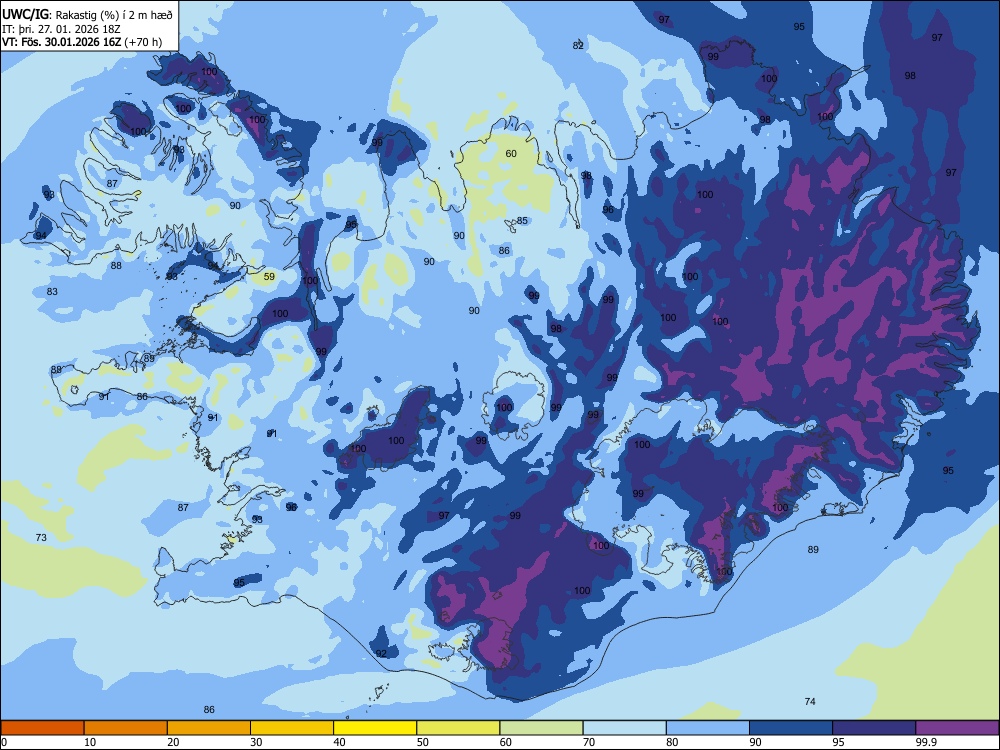
Task: Click the legend tick label 99.9
Action: pos(925,742)
